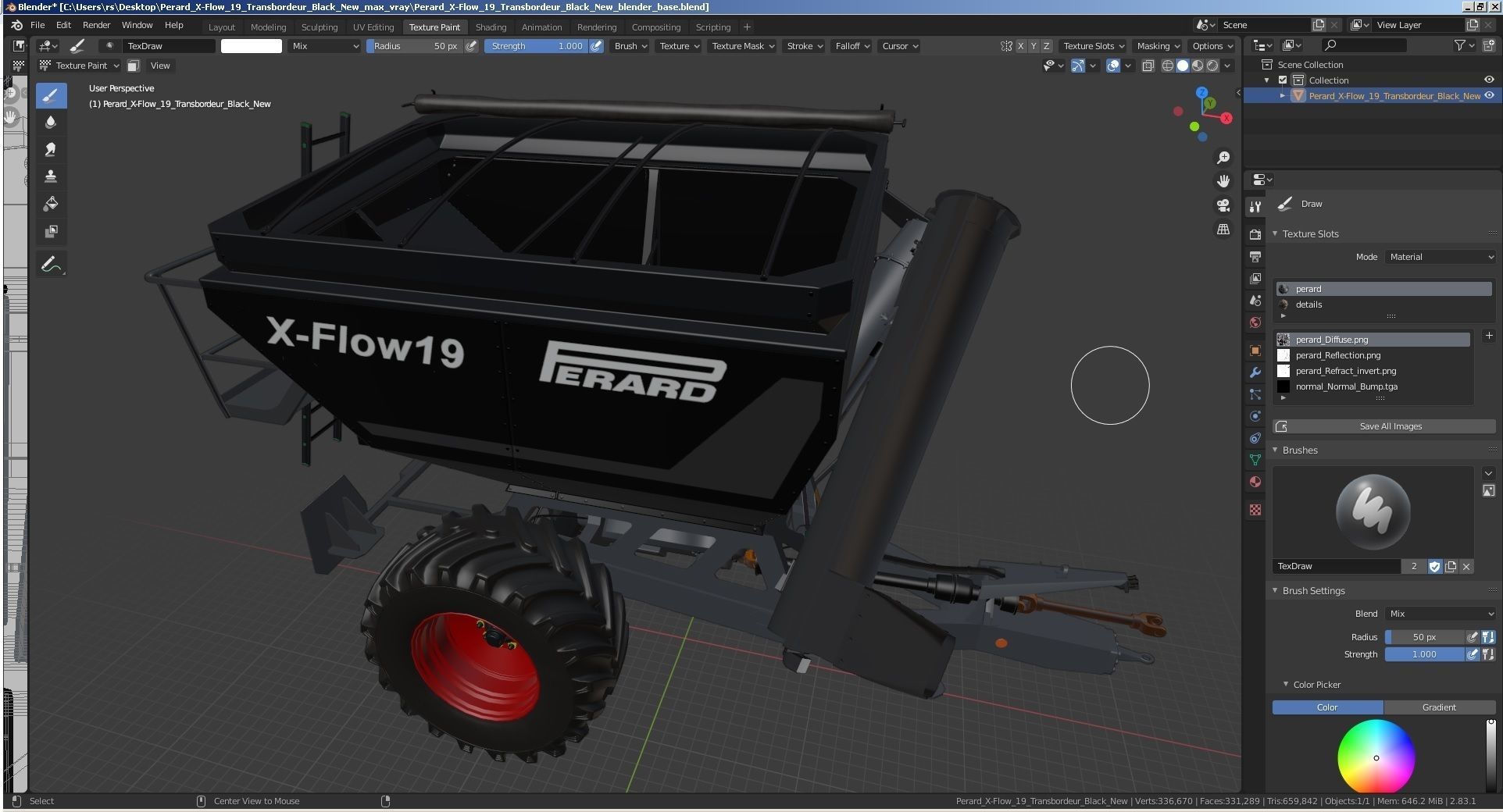
Task: Collapse the Brush Settings panel
Action: 1276,590
